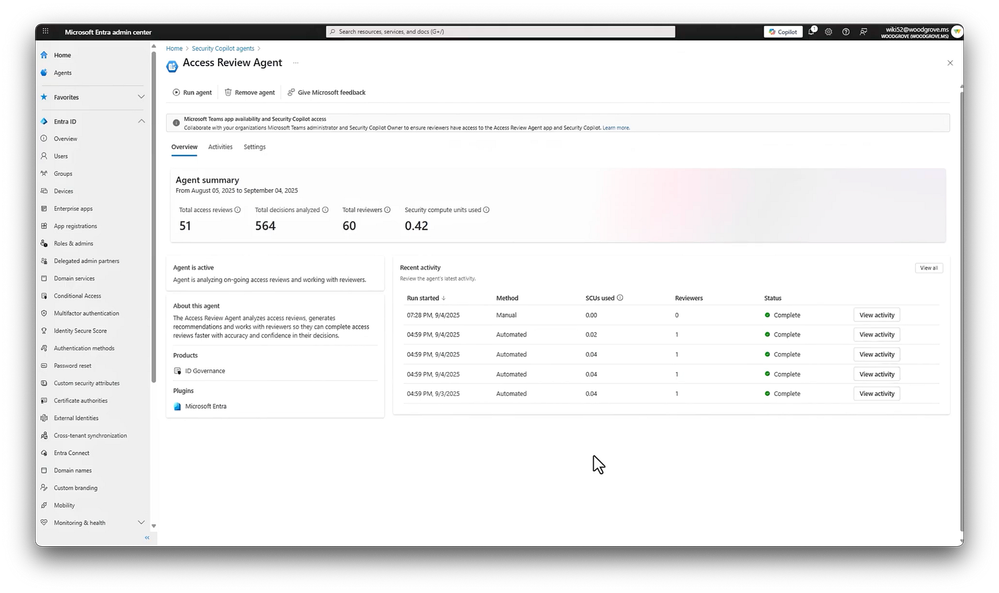
Task: Open Overview in the sidebar
Action: click(65, 139)
